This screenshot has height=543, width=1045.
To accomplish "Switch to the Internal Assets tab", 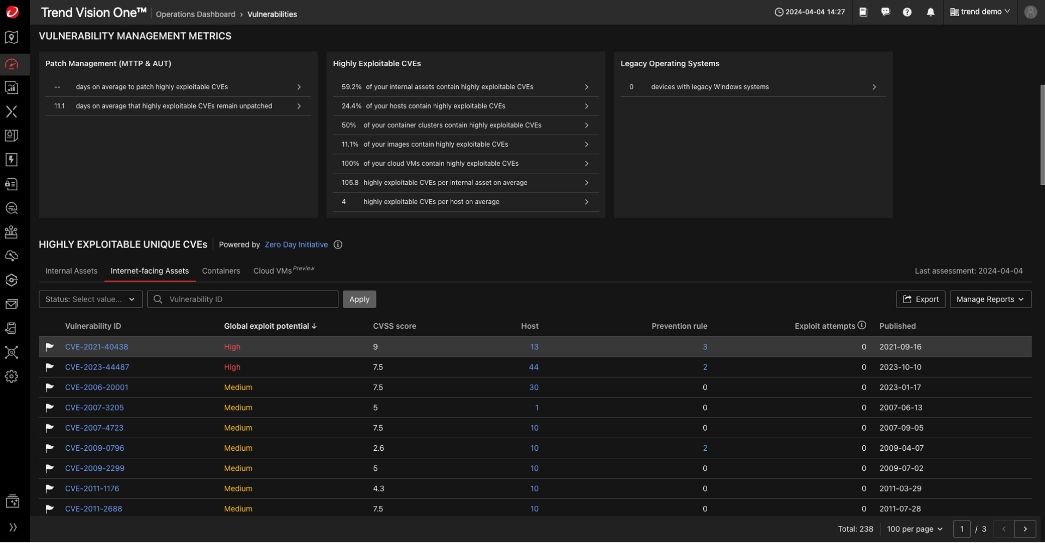I will [71, 271].
